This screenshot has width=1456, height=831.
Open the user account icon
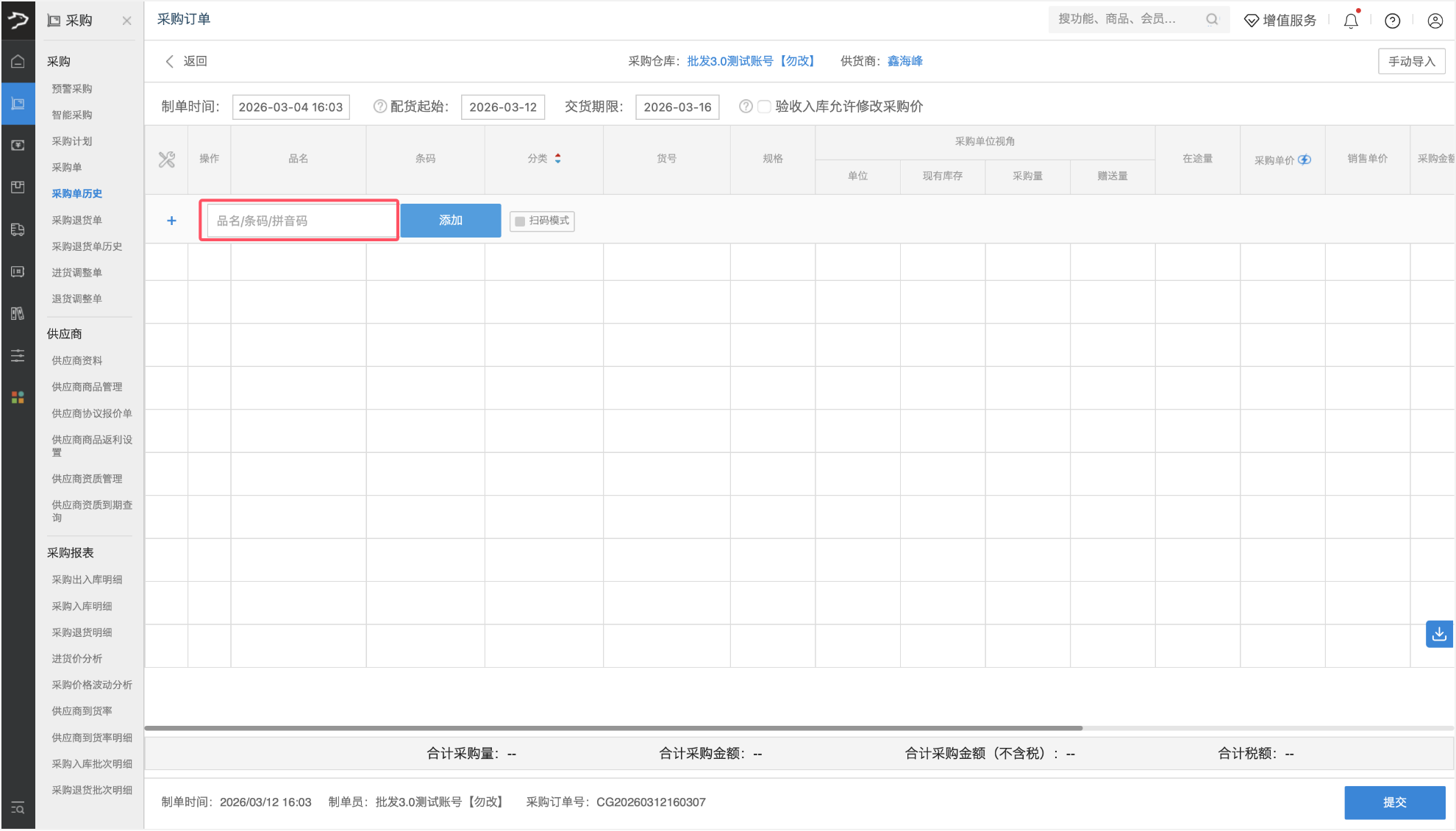point(1435,21)
